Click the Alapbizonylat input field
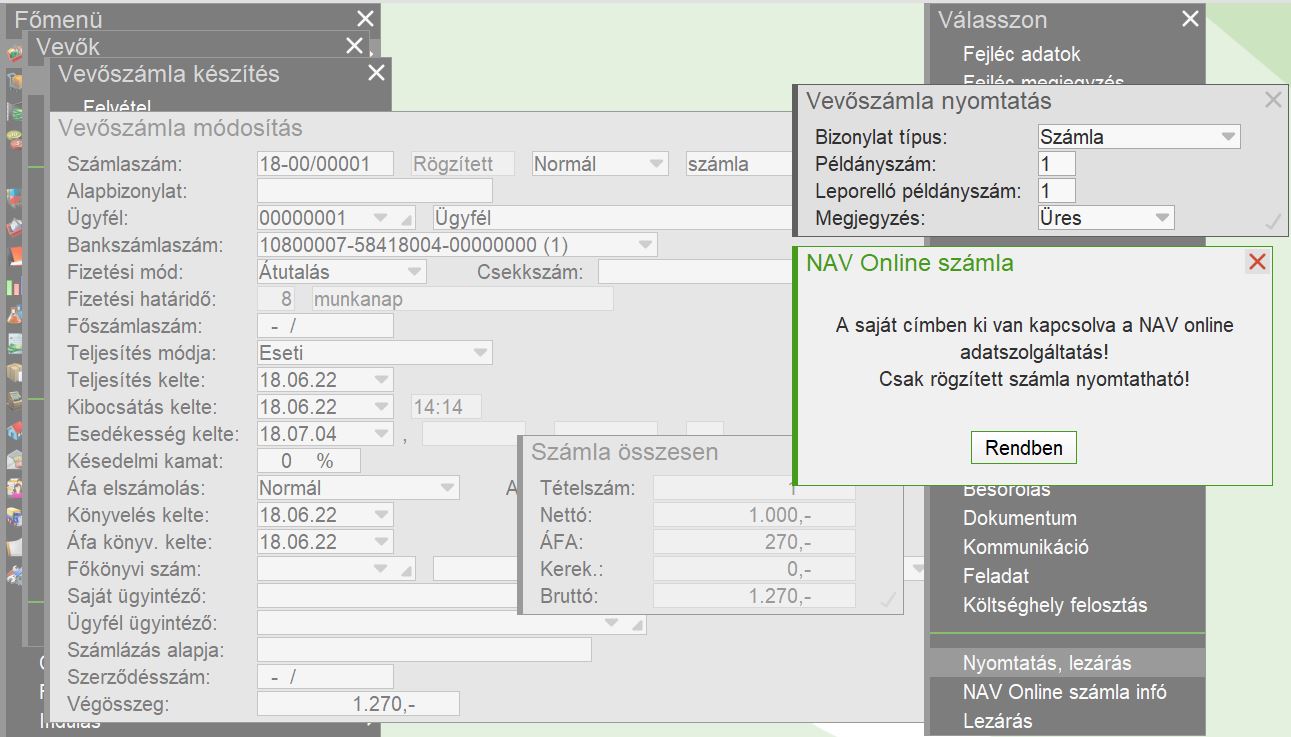The width and height of the screenshot is (1291, 737). point(375,191)
